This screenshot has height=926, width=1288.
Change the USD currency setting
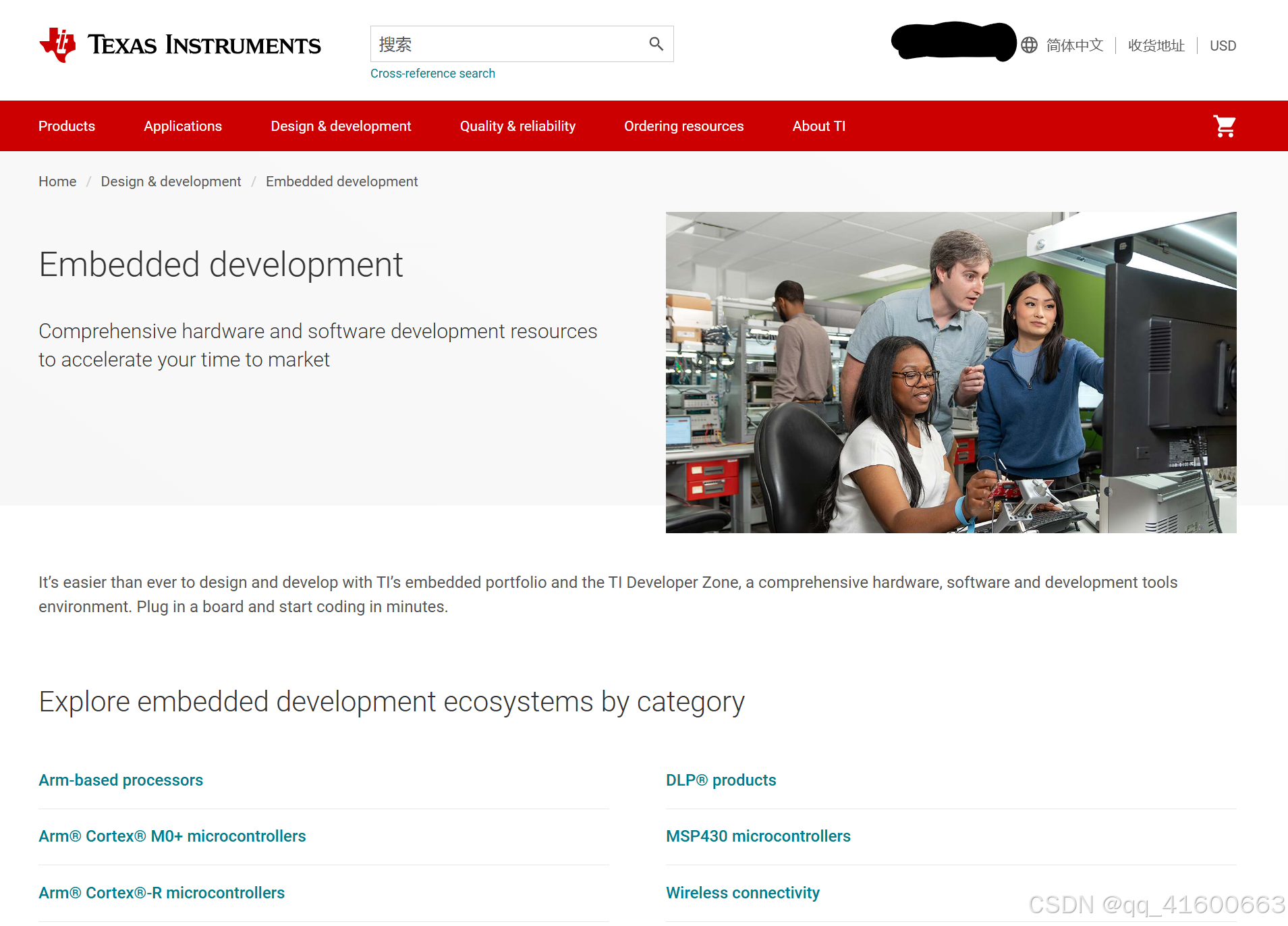click(1223, 45)
